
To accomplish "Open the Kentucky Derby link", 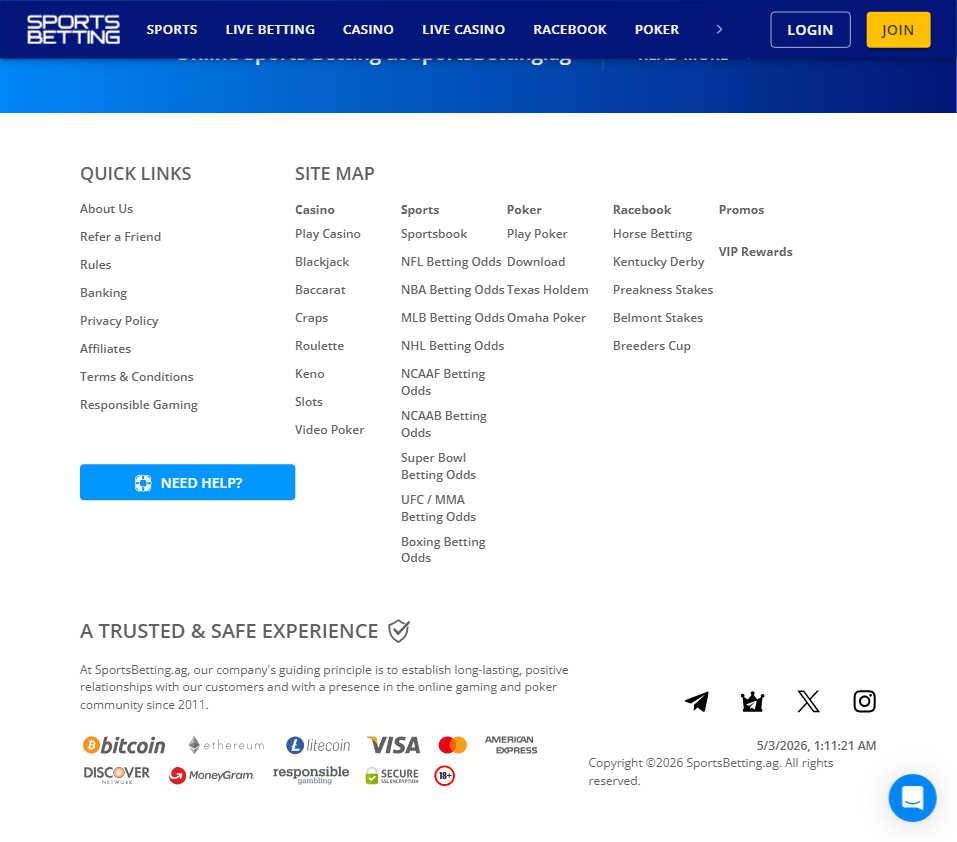I will coord(659,262).
